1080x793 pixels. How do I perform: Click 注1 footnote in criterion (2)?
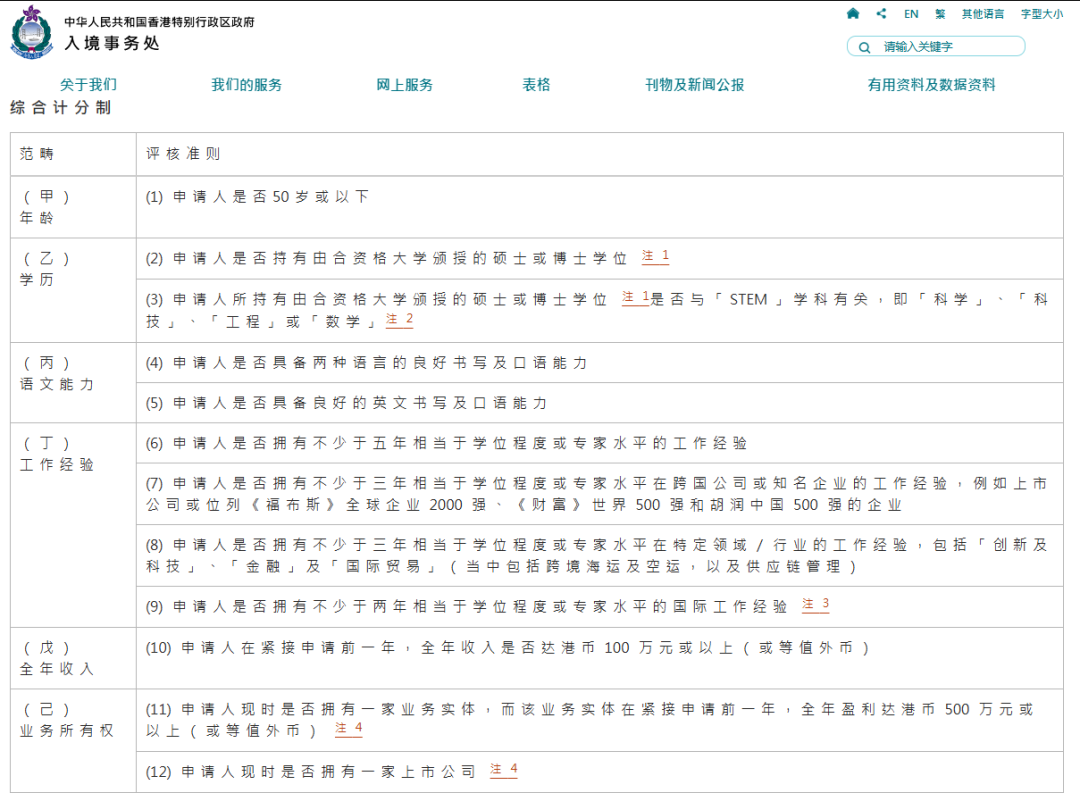(x=655, y=257)
